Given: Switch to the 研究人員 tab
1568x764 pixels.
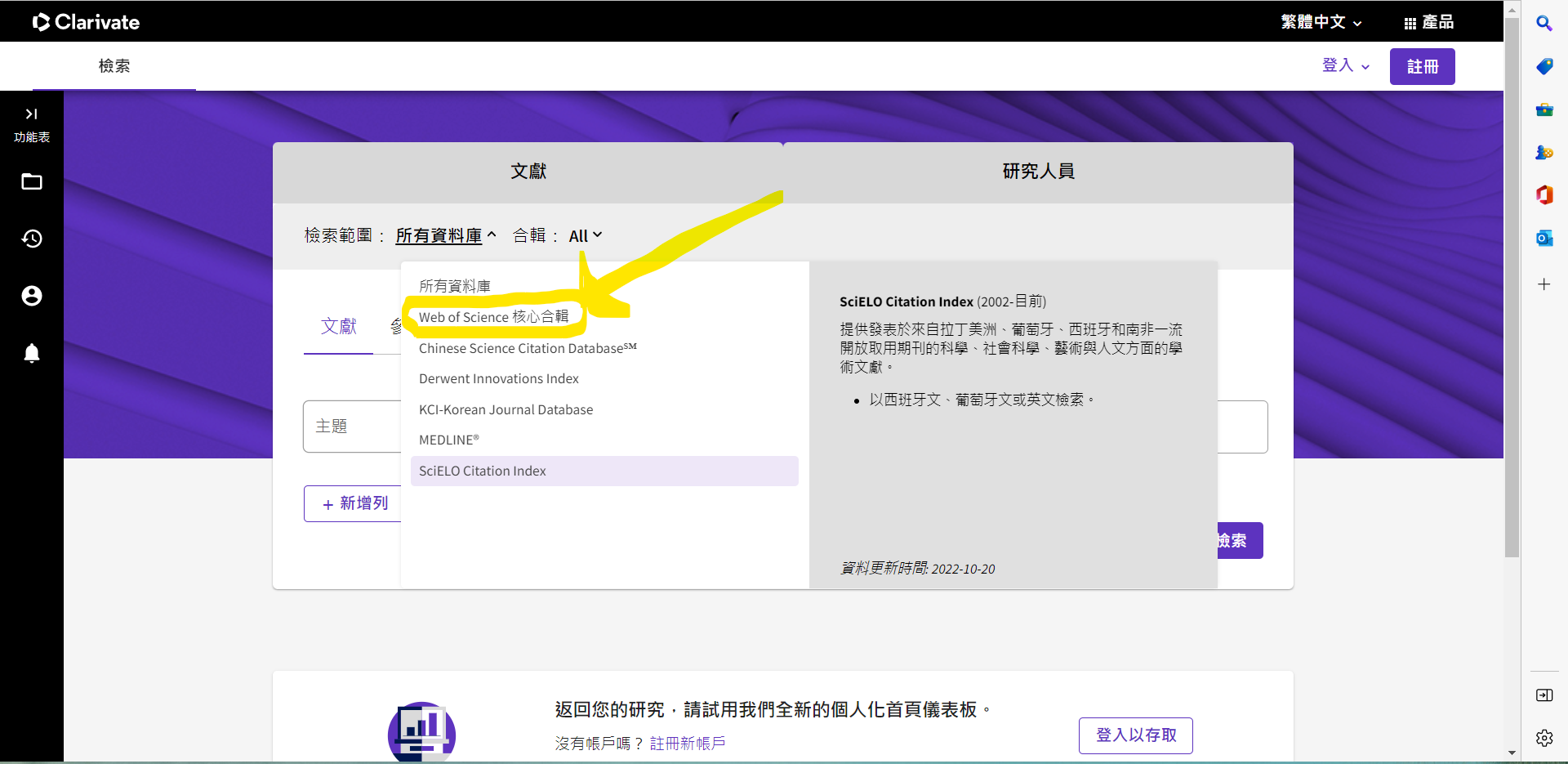Looking at the screenshot, I should (1038, 171).
